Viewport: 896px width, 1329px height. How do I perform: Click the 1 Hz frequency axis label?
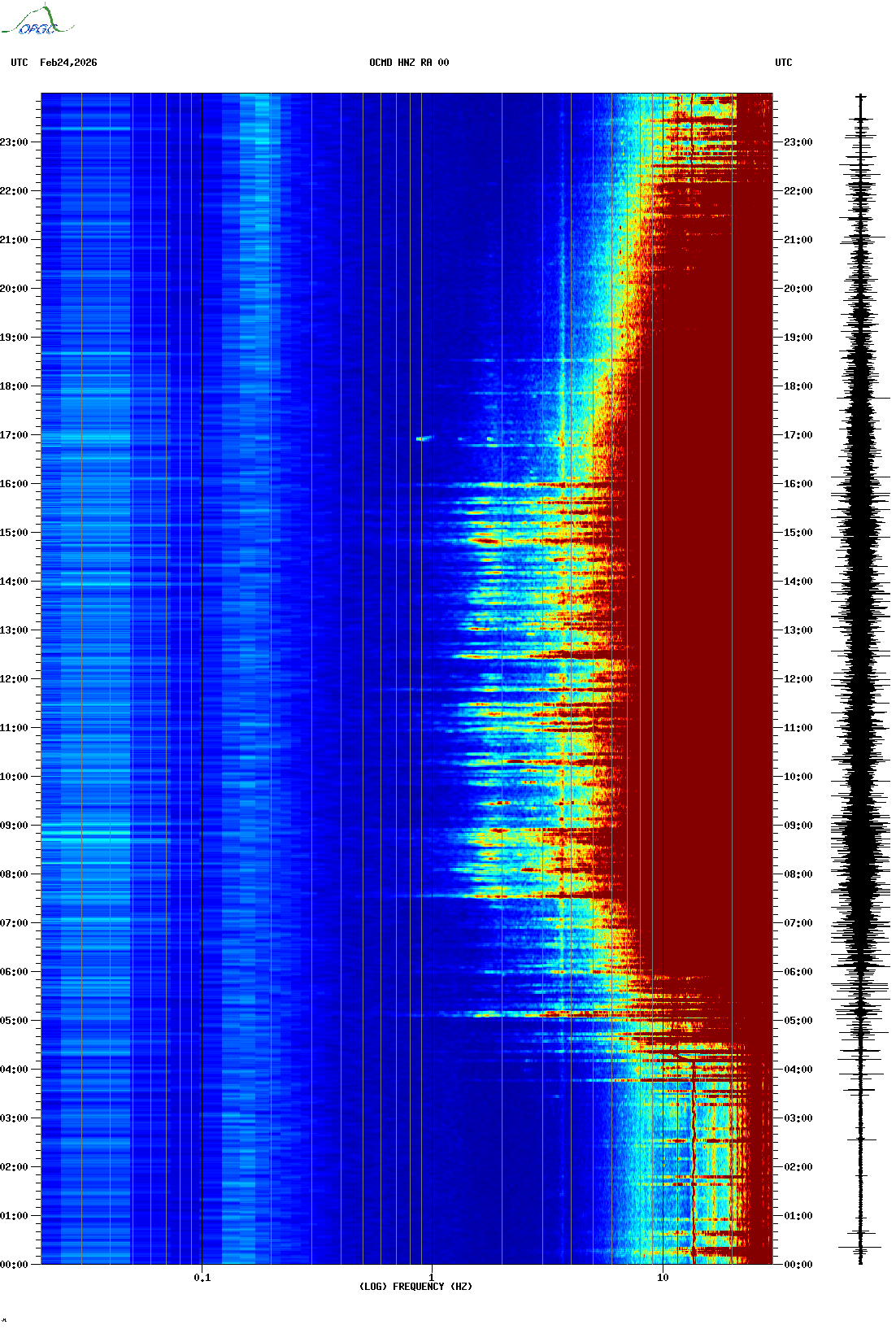pos(431,1278)
